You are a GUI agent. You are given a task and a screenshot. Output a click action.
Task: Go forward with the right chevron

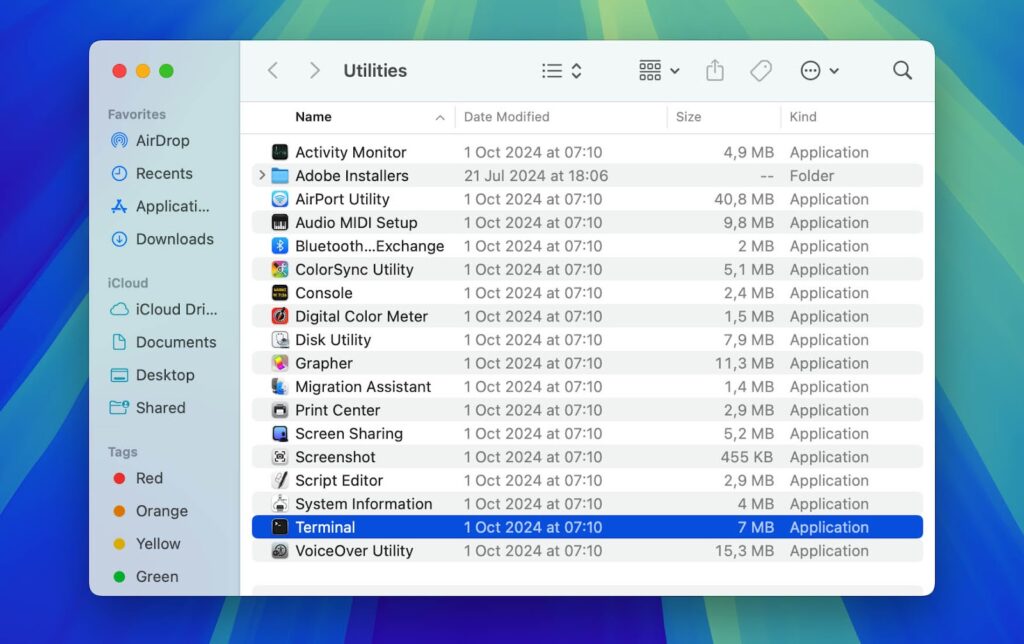[x=315, y=71]
